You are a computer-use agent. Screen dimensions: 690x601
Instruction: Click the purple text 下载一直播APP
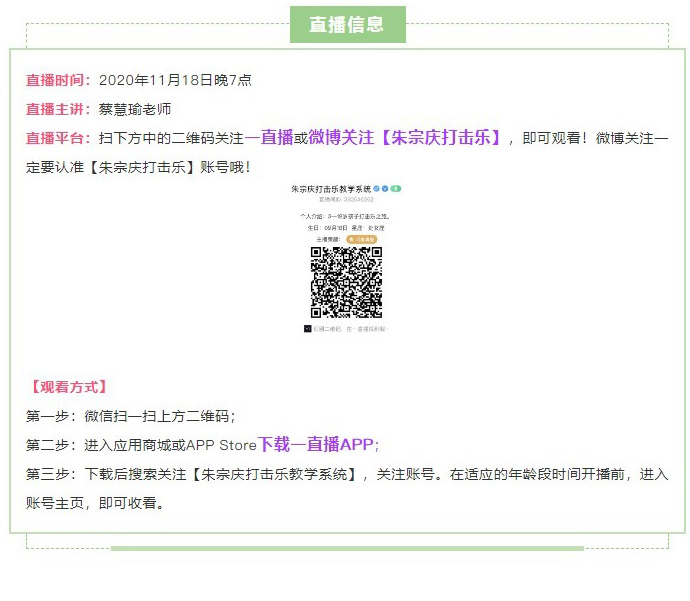[x=316, y=444]
